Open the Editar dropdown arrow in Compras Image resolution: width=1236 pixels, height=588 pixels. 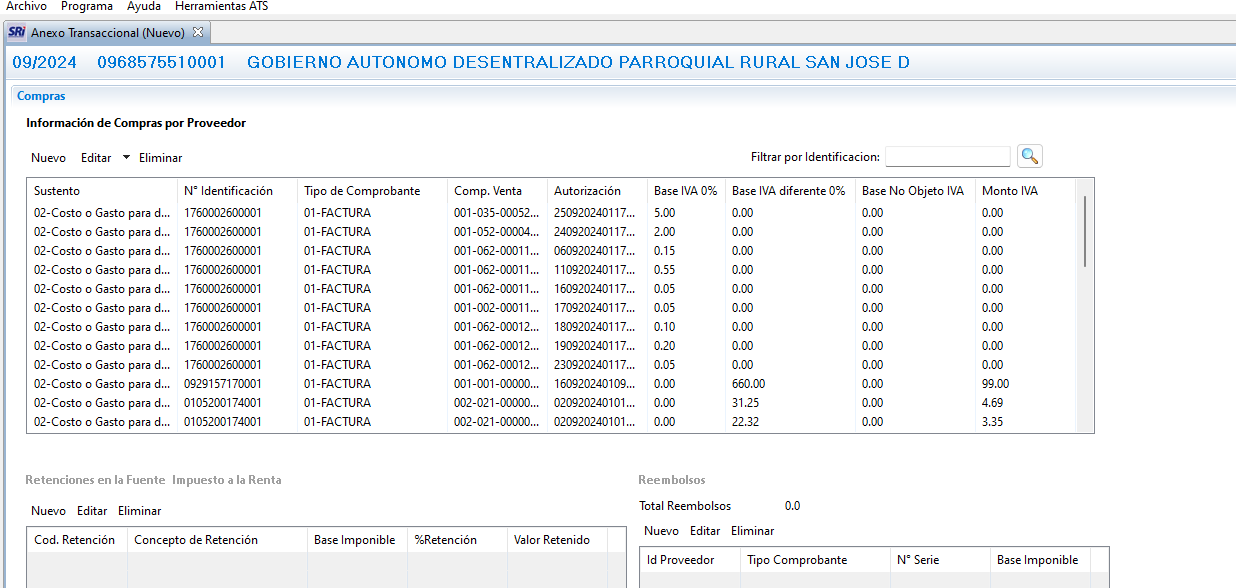[x=126, y=157]
